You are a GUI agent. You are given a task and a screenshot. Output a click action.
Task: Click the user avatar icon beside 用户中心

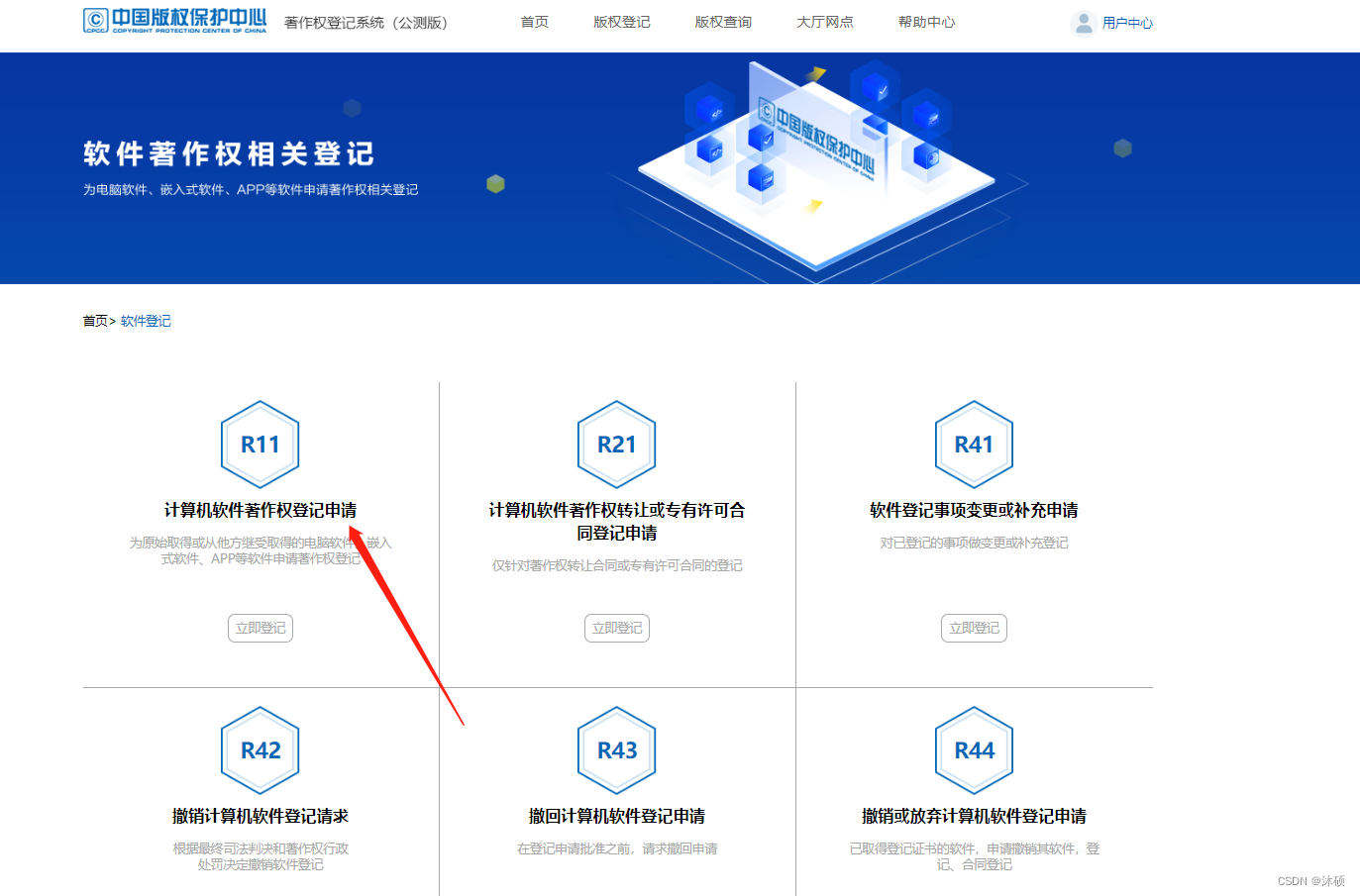(x=1084, y=22)
